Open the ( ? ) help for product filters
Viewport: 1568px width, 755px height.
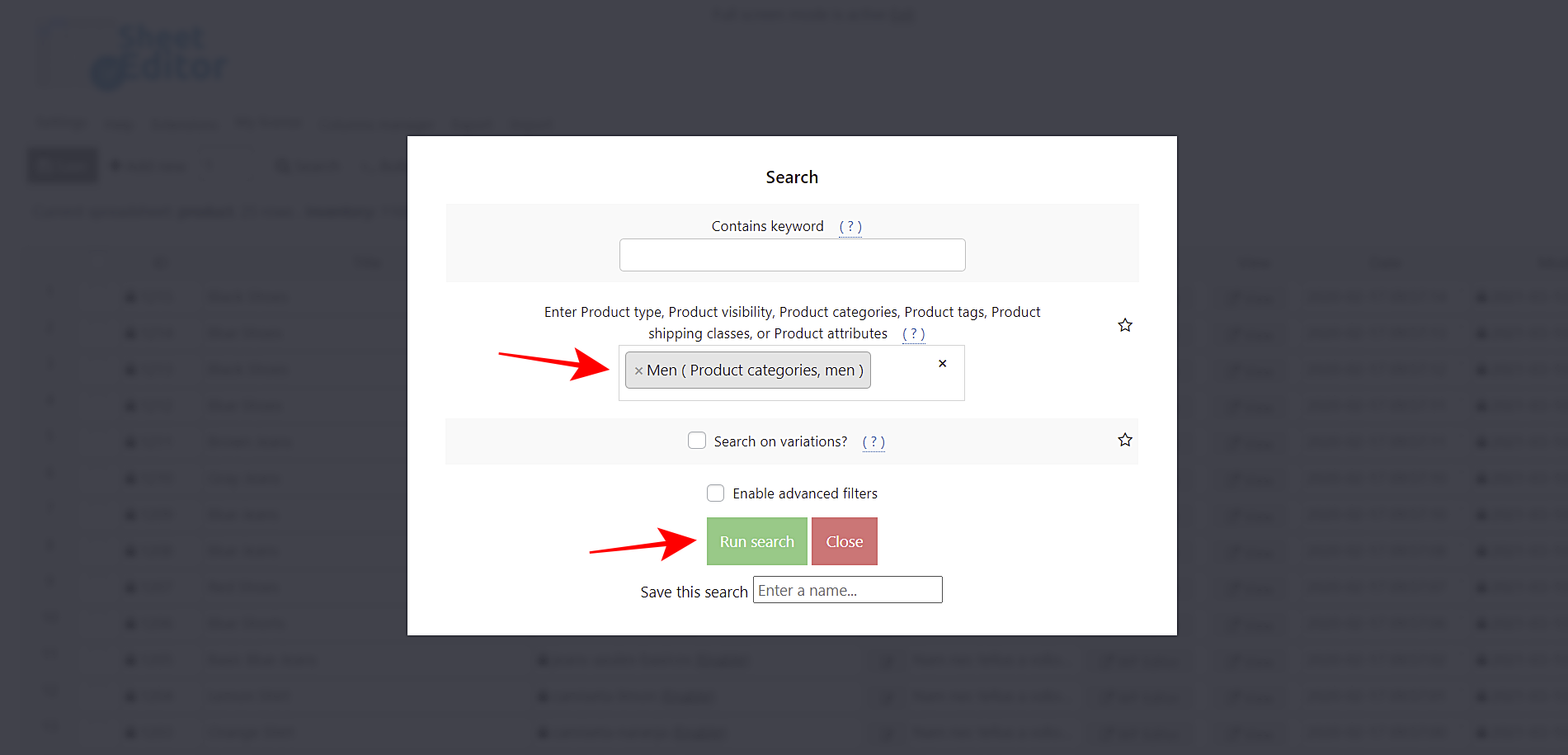click(913, 333)
